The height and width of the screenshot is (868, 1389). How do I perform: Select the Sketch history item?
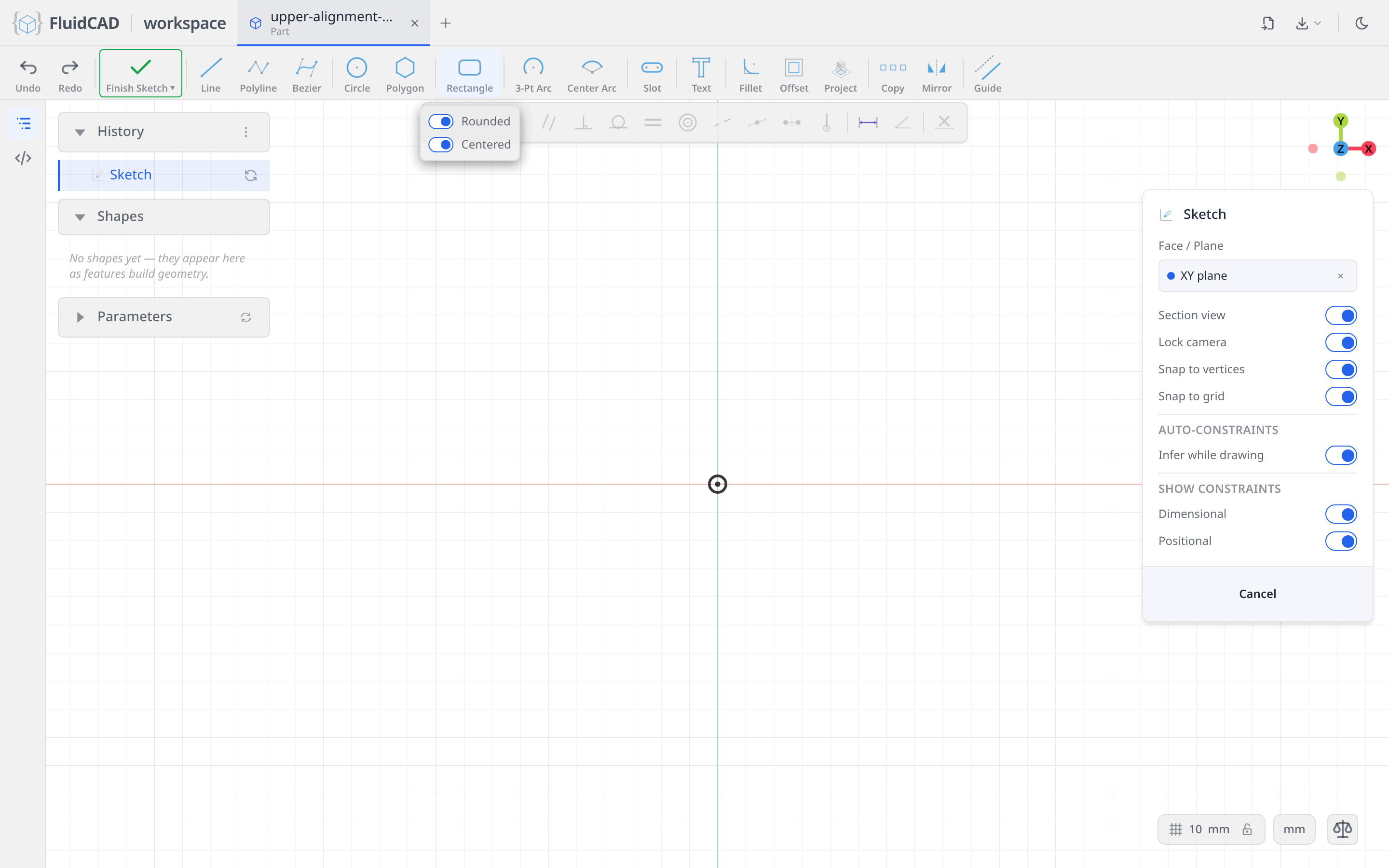coord(164,175)
